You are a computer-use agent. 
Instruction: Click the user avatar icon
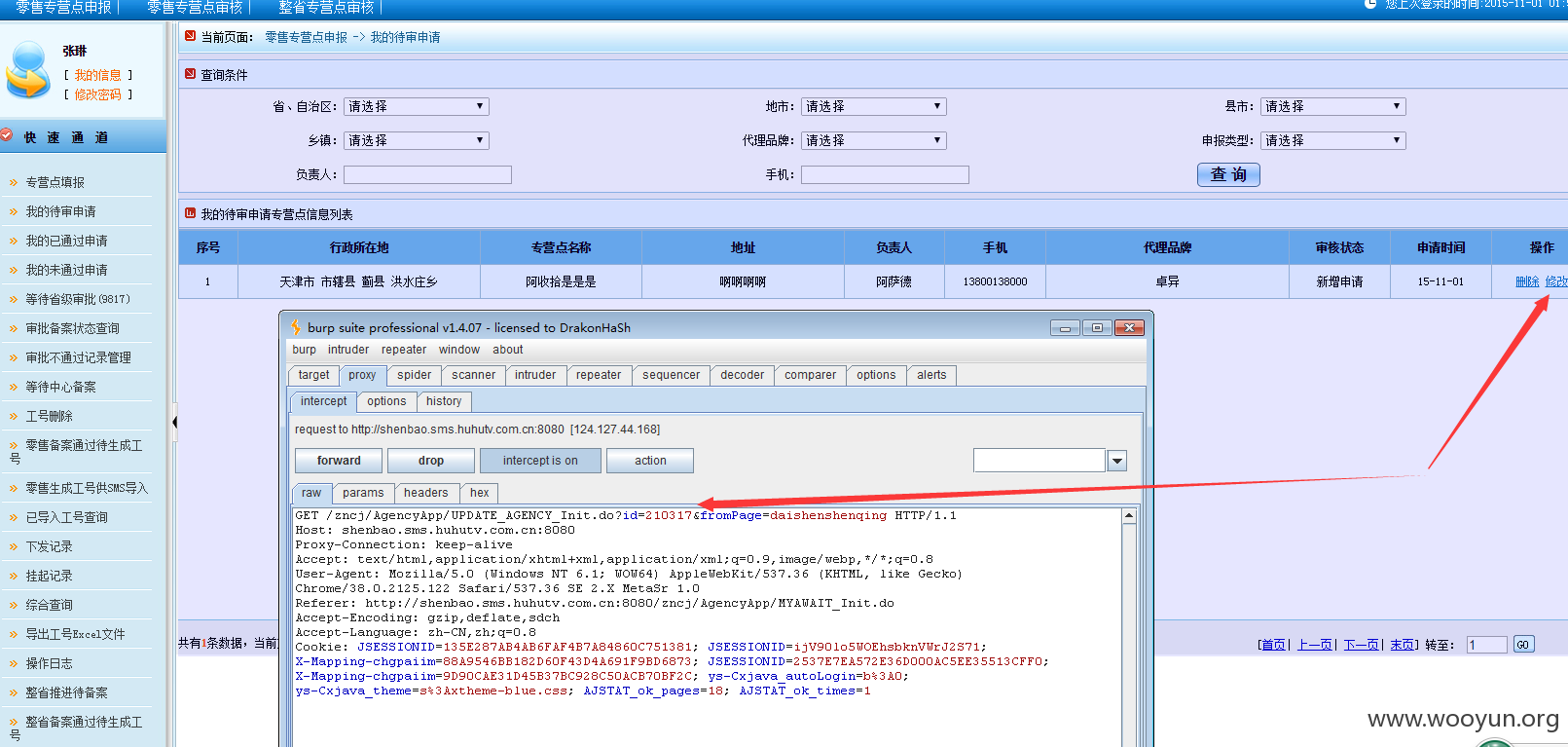point(28,69)
